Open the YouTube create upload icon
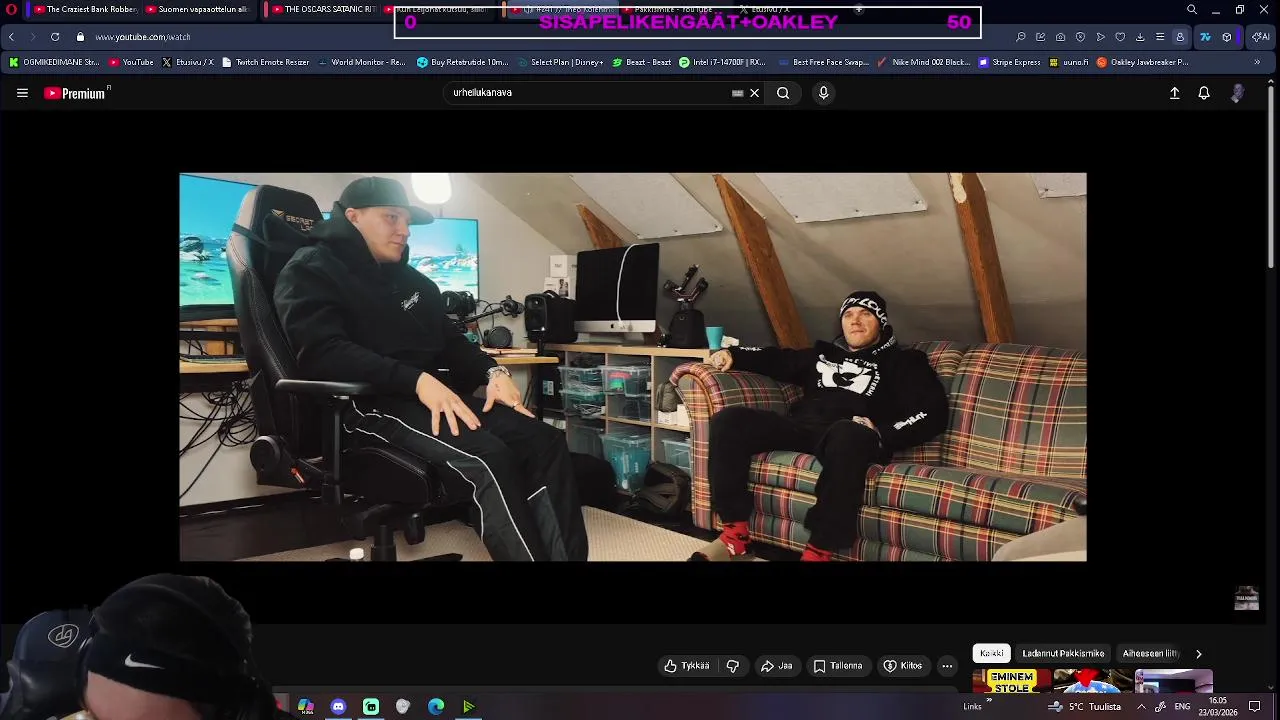1280x720 pixels. pos(1175,93)
